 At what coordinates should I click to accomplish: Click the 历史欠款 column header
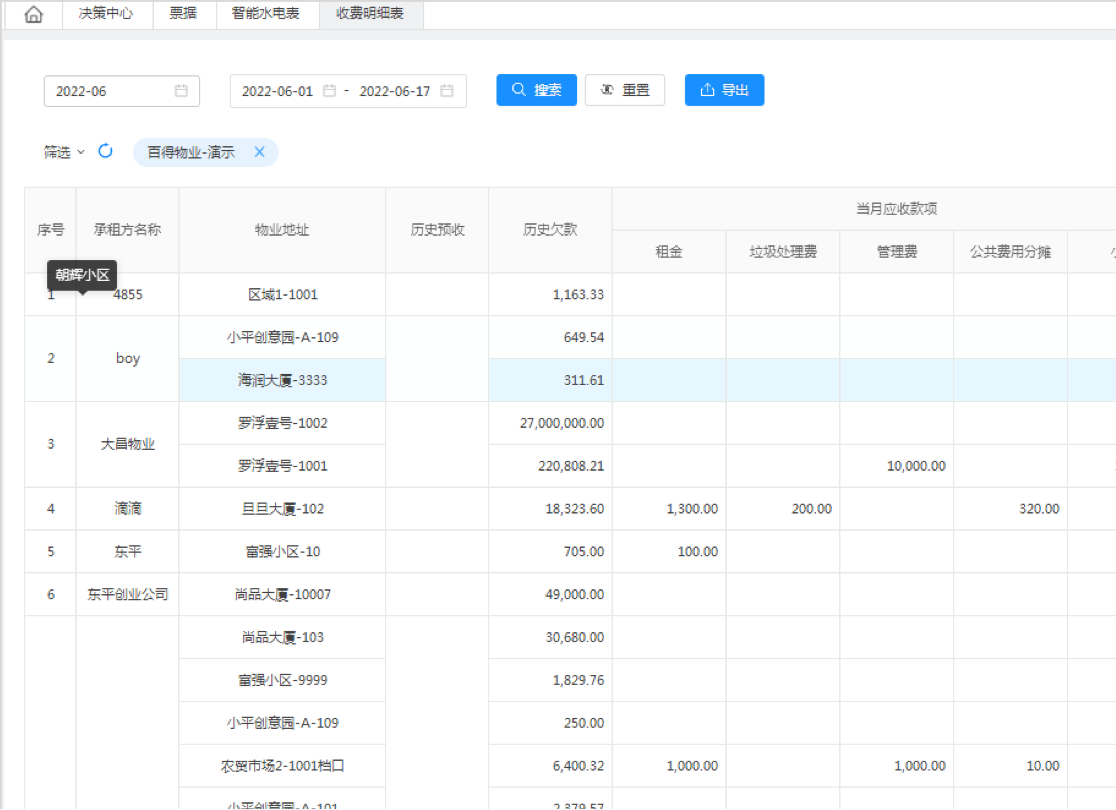(550, 230)
